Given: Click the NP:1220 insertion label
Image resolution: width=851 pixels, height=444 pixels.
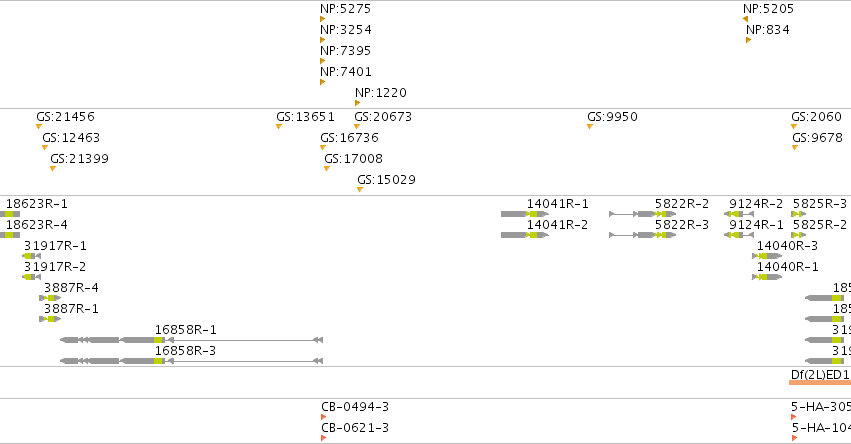Looking at the screenshot, I should (x=380, y=93).
